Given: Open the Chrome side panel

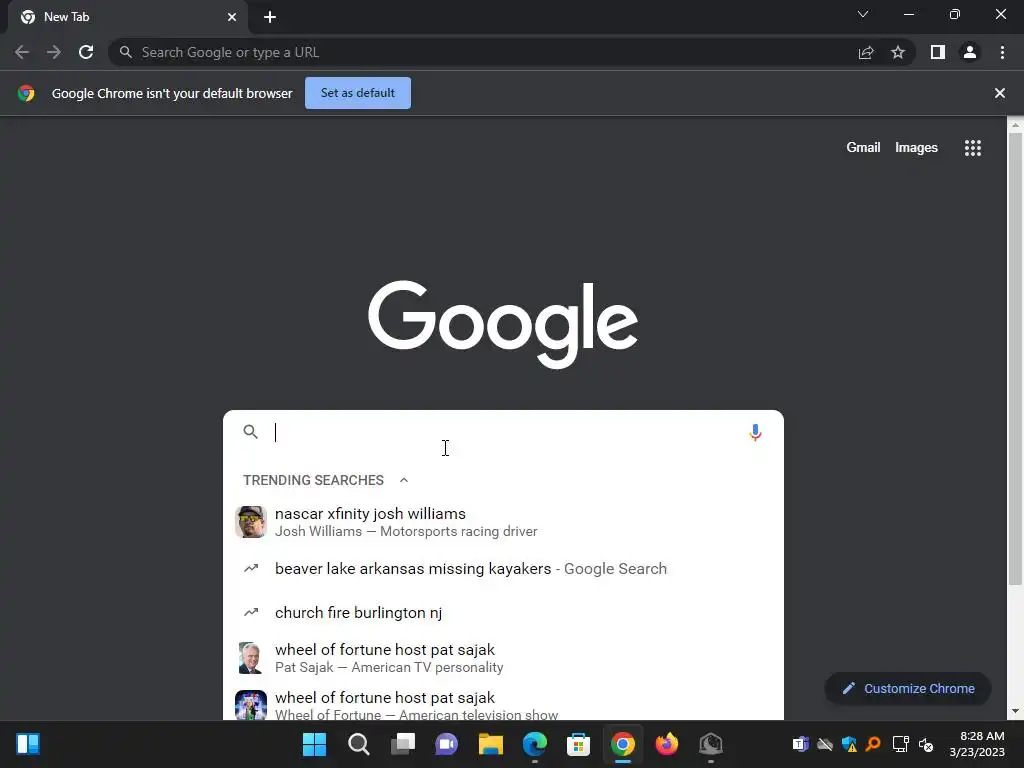Looking at the screenshot, I should 938,52.
